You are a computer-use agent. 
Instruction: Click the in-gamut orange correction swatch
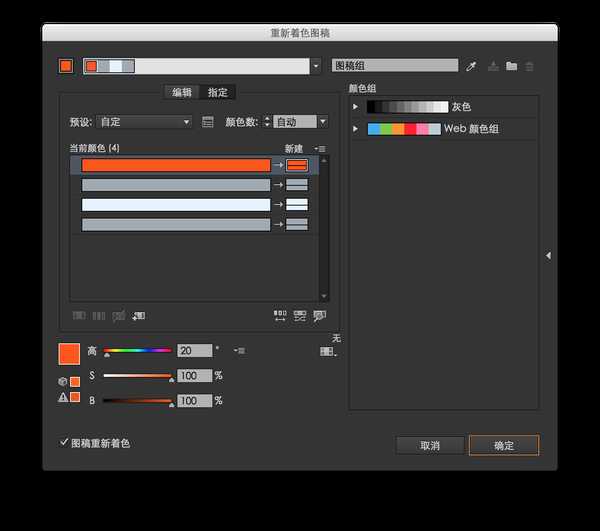pyautogui.click(x=75, y=397)
